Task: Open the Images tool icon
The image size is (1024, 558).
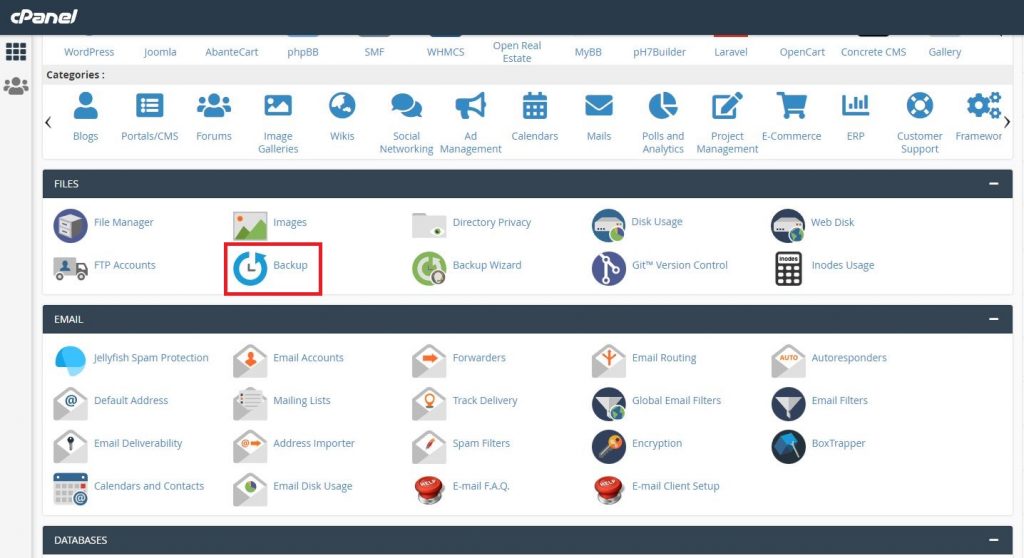Action: [x=250, y=225]
